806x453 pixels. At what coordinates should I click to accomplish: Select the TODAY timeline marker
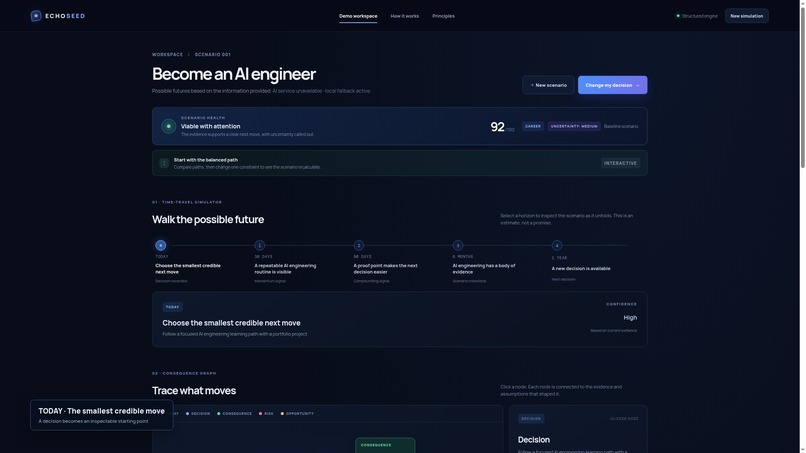coord(160,245)
